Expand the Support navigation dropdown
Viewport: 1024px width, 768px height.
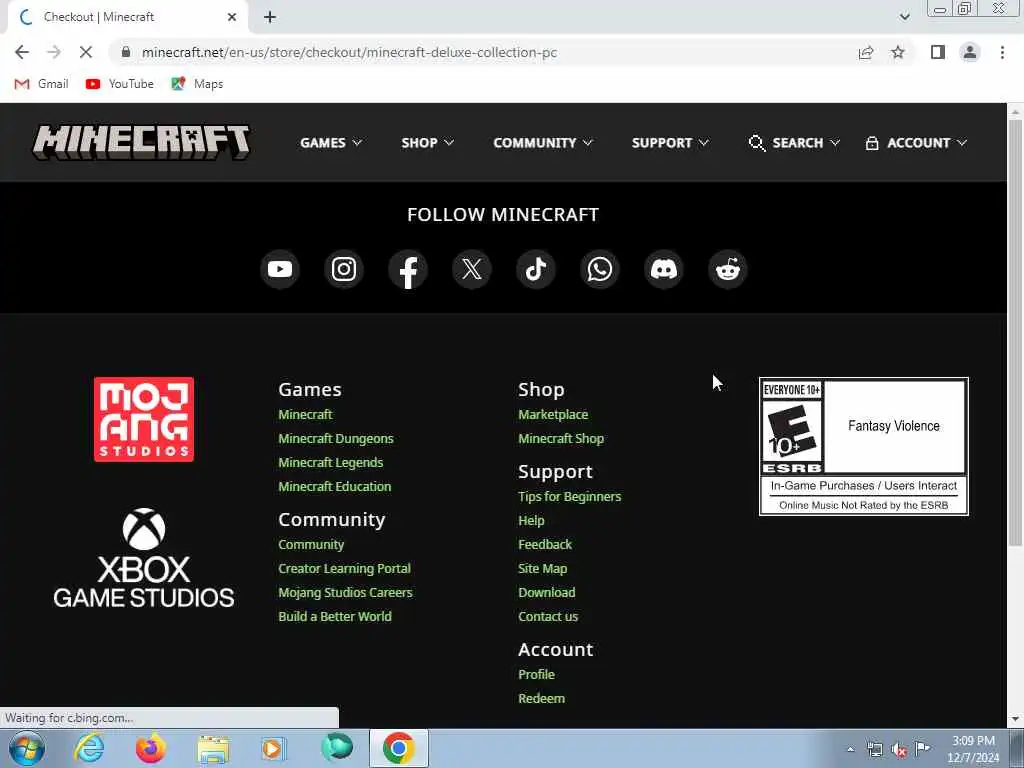click(670, 142)
